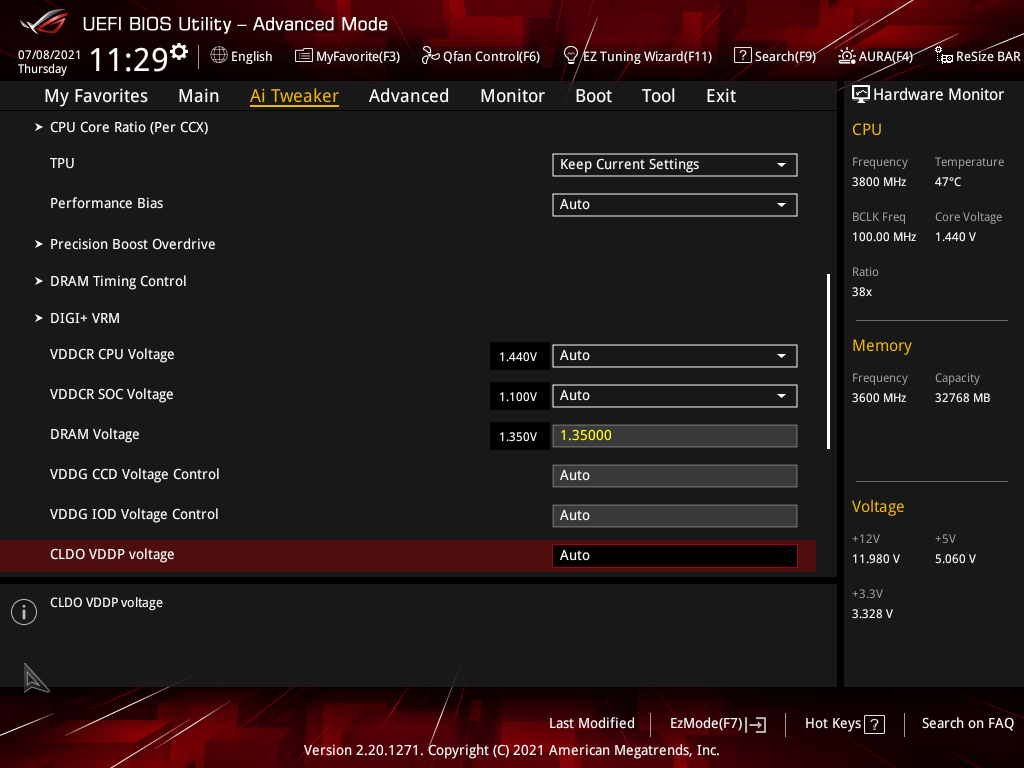Open VDDCR SOC Voltage Auto dropdown

pyautogui.click(x=675, y=396)
